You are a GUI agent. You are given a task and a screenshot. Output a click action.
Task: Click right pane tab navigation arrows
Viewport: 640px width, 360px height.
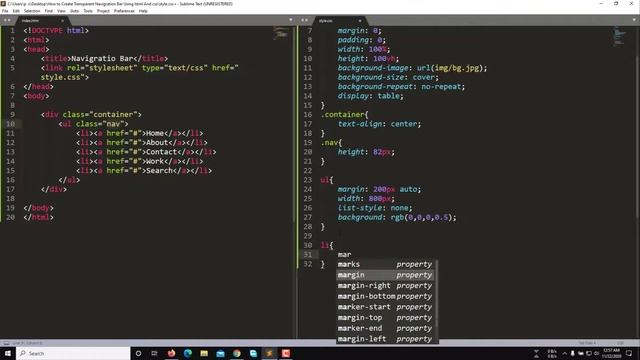click(x=304, y=20)
